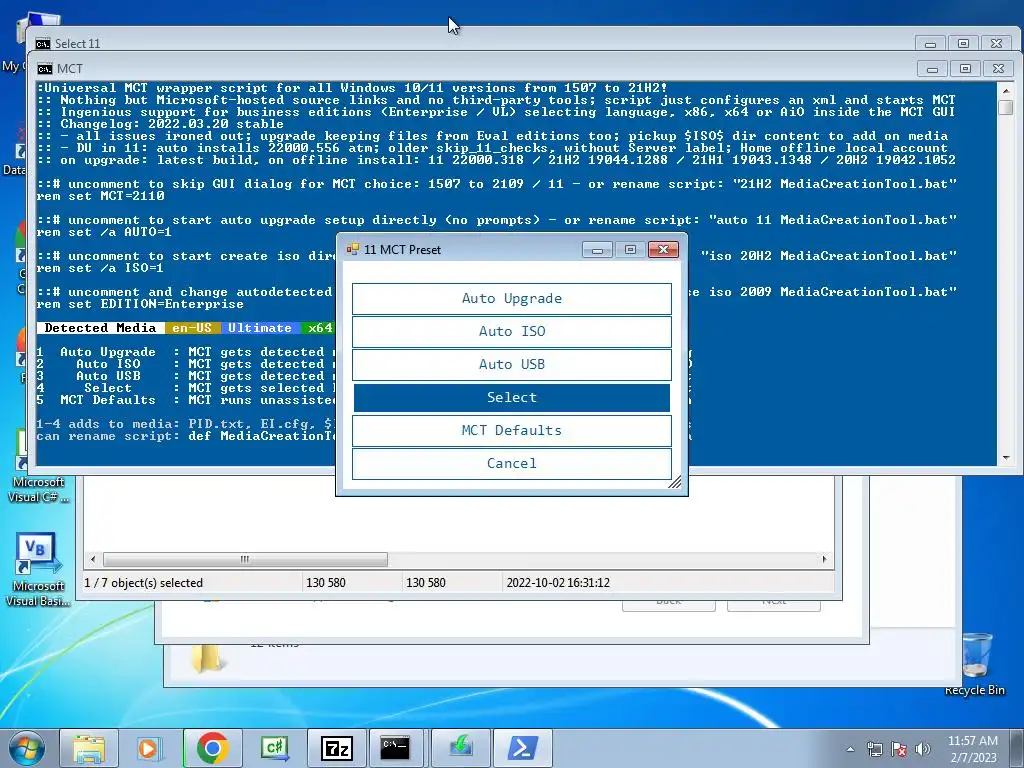1024x768 pixels.
Task: Choose the Auto ISO preset
Action: pos(511,332)
